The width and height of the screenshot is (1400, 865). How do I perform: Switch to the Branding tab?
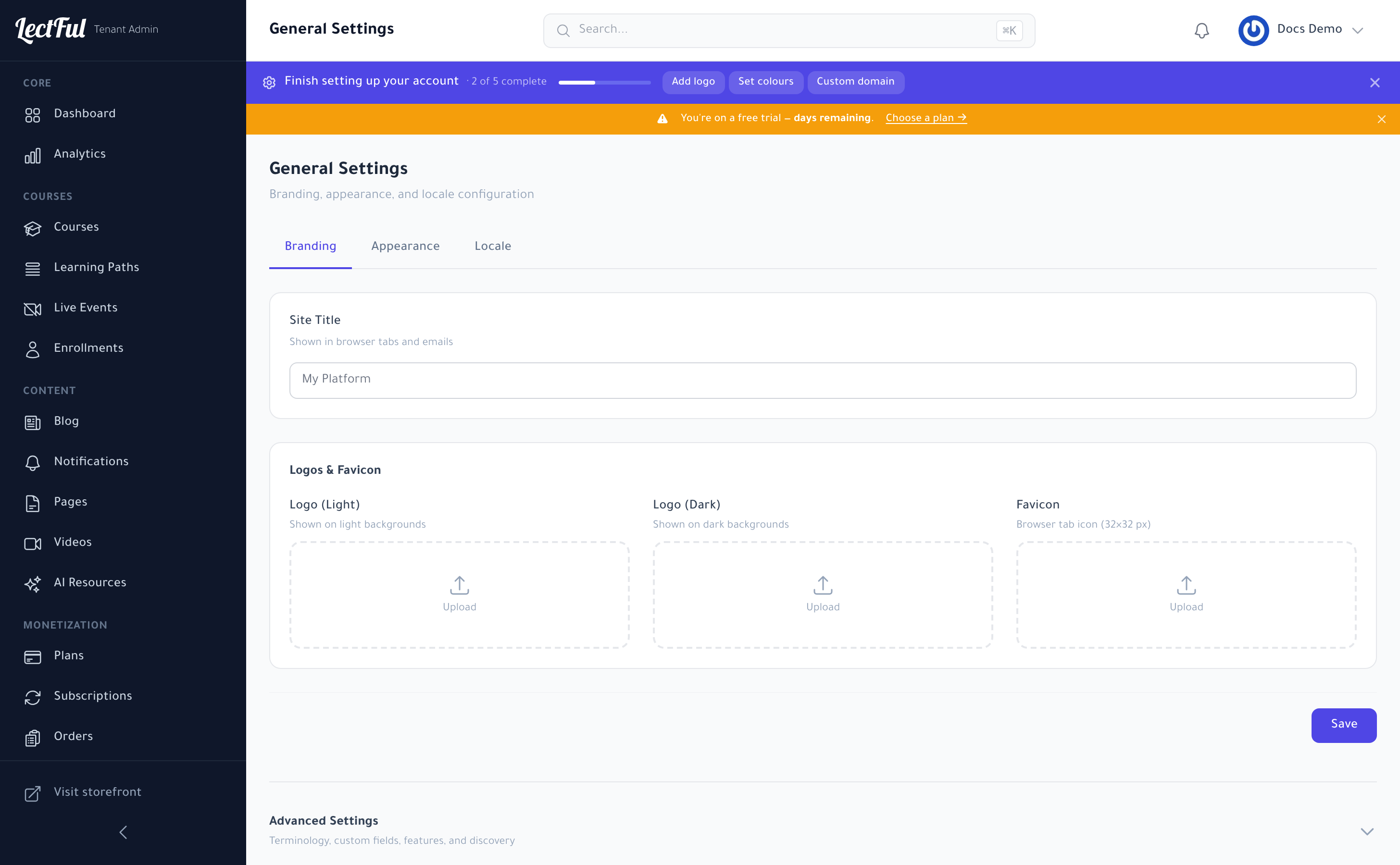310,246
